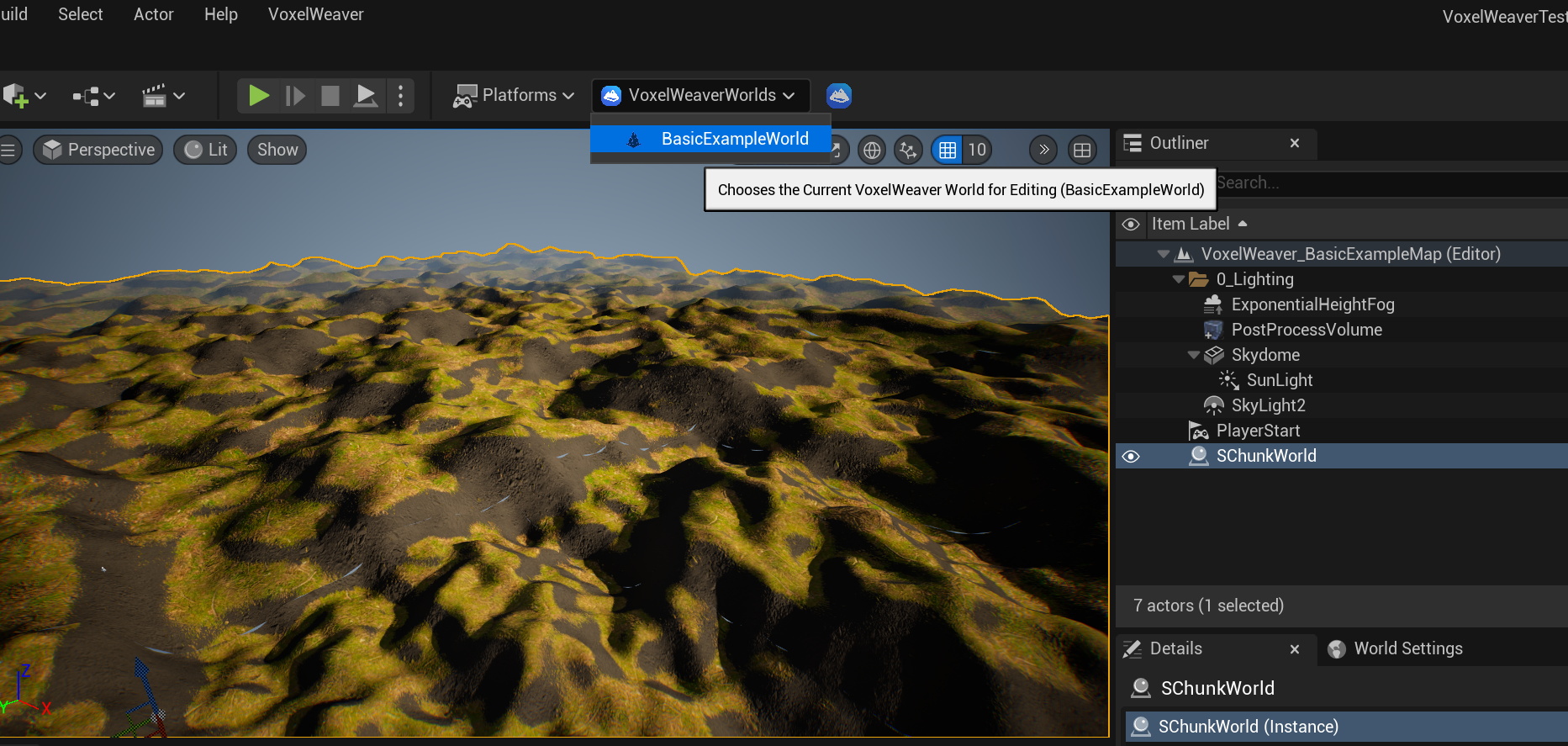Click the Show flags button
Screen dimensions: 1568x746
point(277,150)
